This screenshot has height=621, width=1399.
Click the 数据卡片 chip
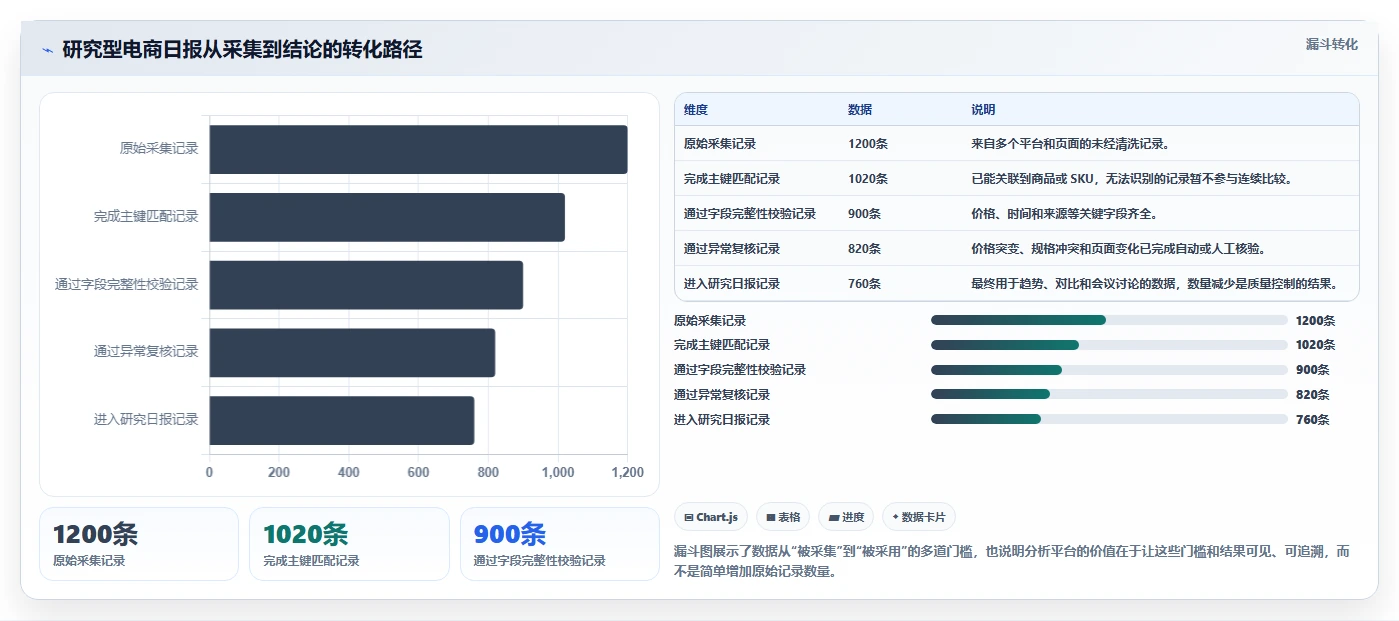(919, 517)
